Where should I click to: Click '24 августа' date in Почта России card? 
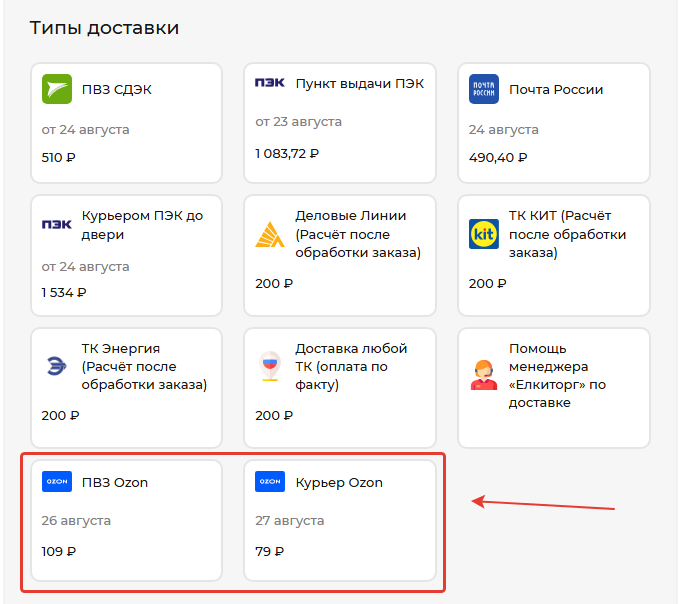point(503,129)
